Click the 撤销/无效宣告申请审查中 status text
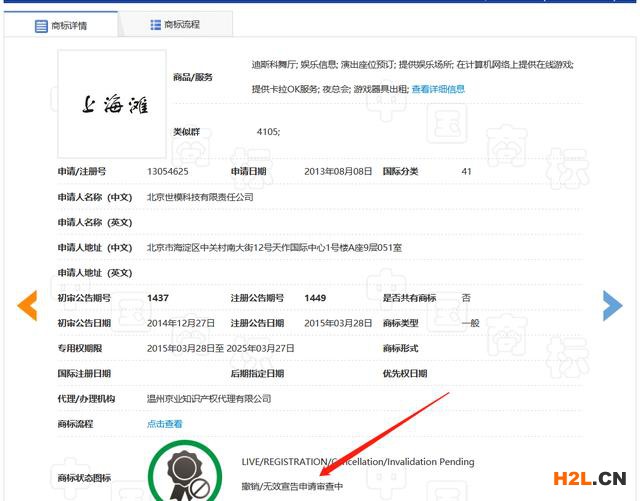 click(x=292, y=486)
